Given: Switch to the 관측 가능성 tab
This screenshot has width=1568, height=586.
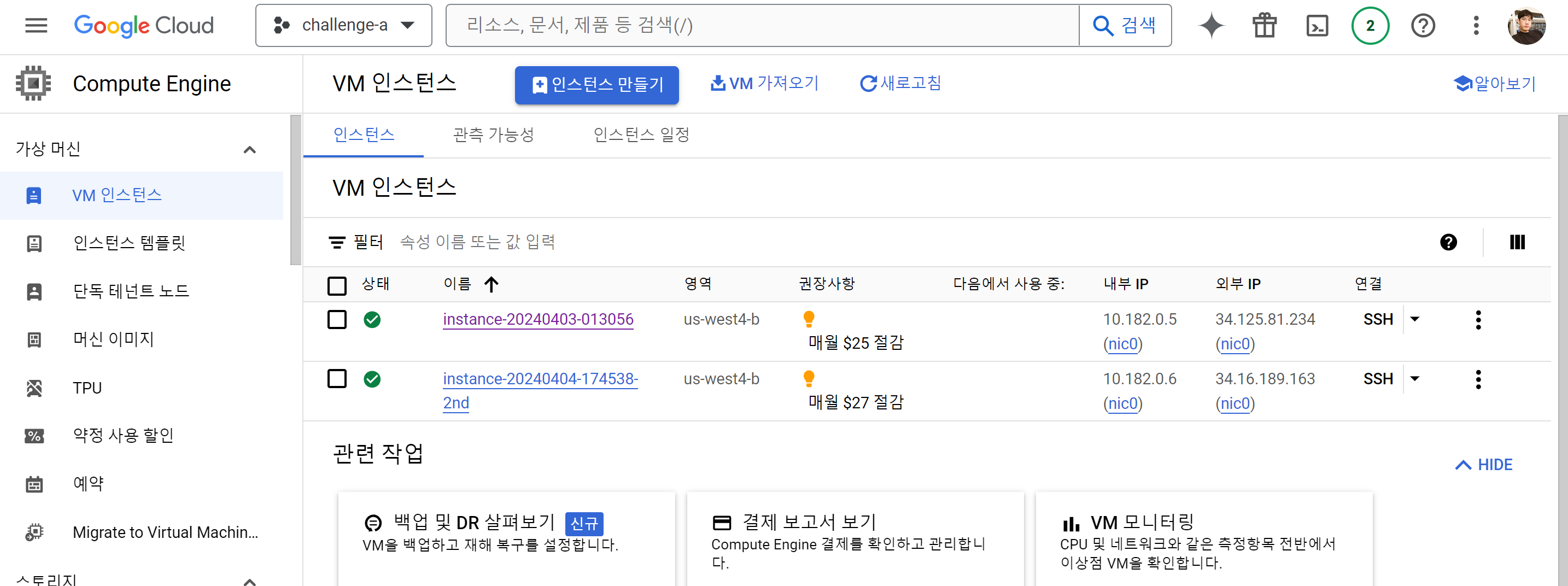Looking at the screenshot, I should click(494, 135).
